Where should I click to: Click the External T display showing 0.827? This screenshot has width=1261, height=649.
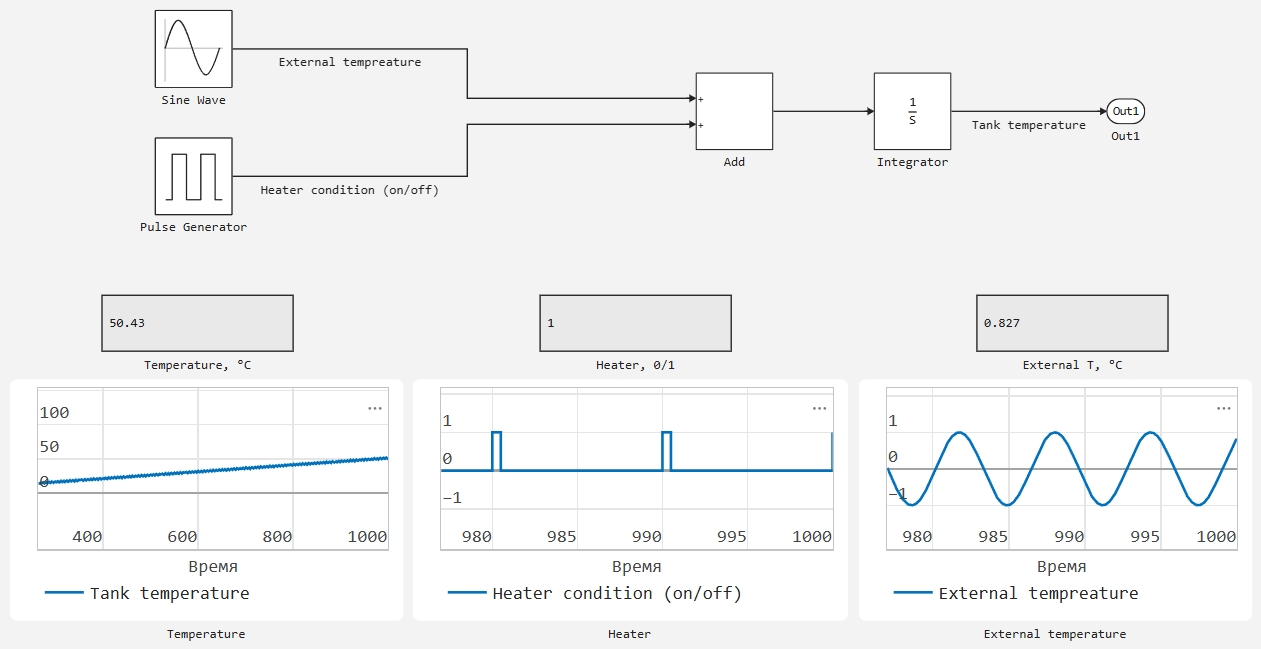pyautogui.click(x=1072, y=323)
